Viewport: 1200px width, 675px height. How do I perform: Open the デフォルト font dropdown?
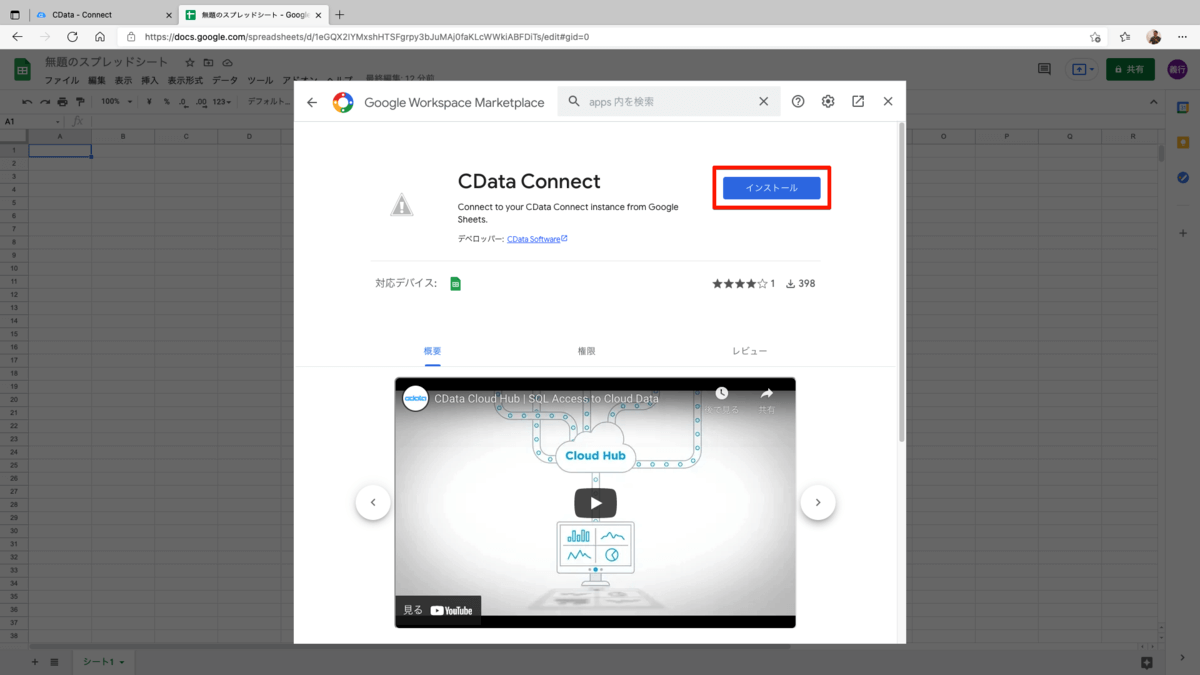pyautogui.click(x=268, y=102)
